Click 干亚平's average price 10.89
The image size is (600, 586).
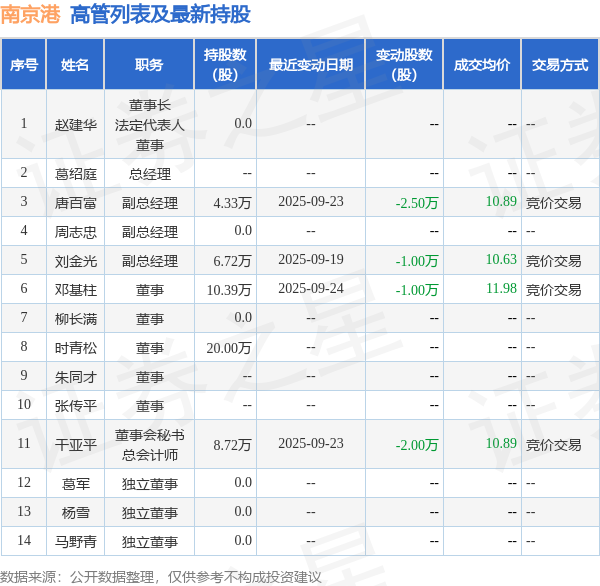(501, 444)
